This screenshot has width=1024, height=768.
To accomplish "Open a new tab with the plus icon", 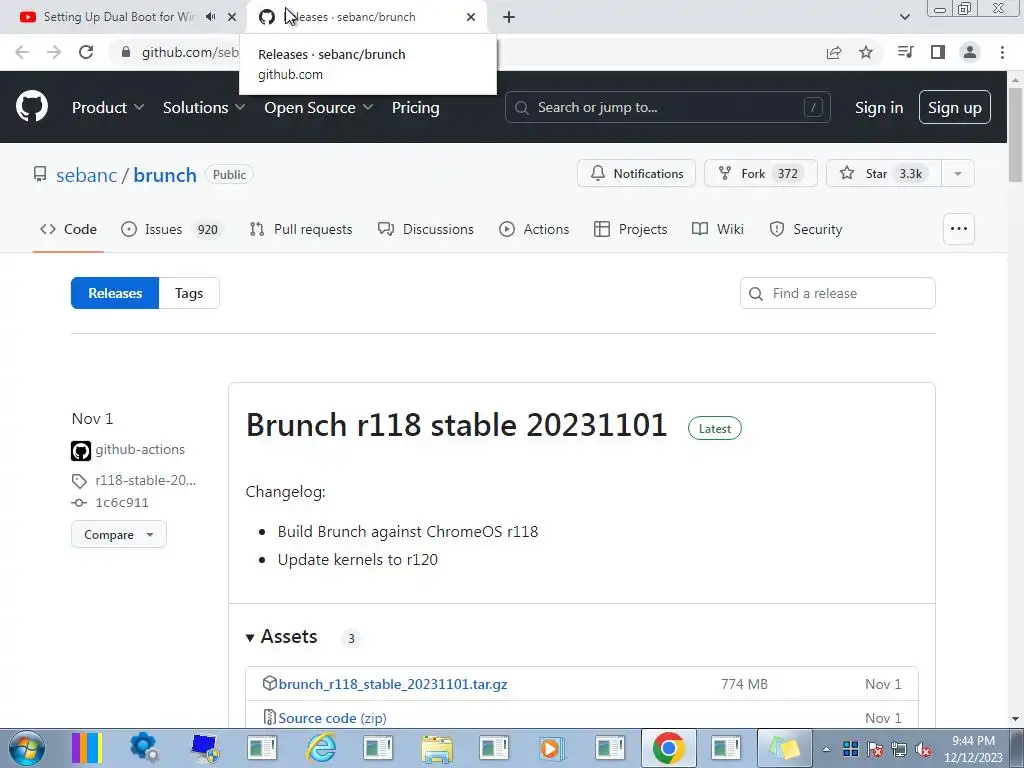I will (509, 17).
